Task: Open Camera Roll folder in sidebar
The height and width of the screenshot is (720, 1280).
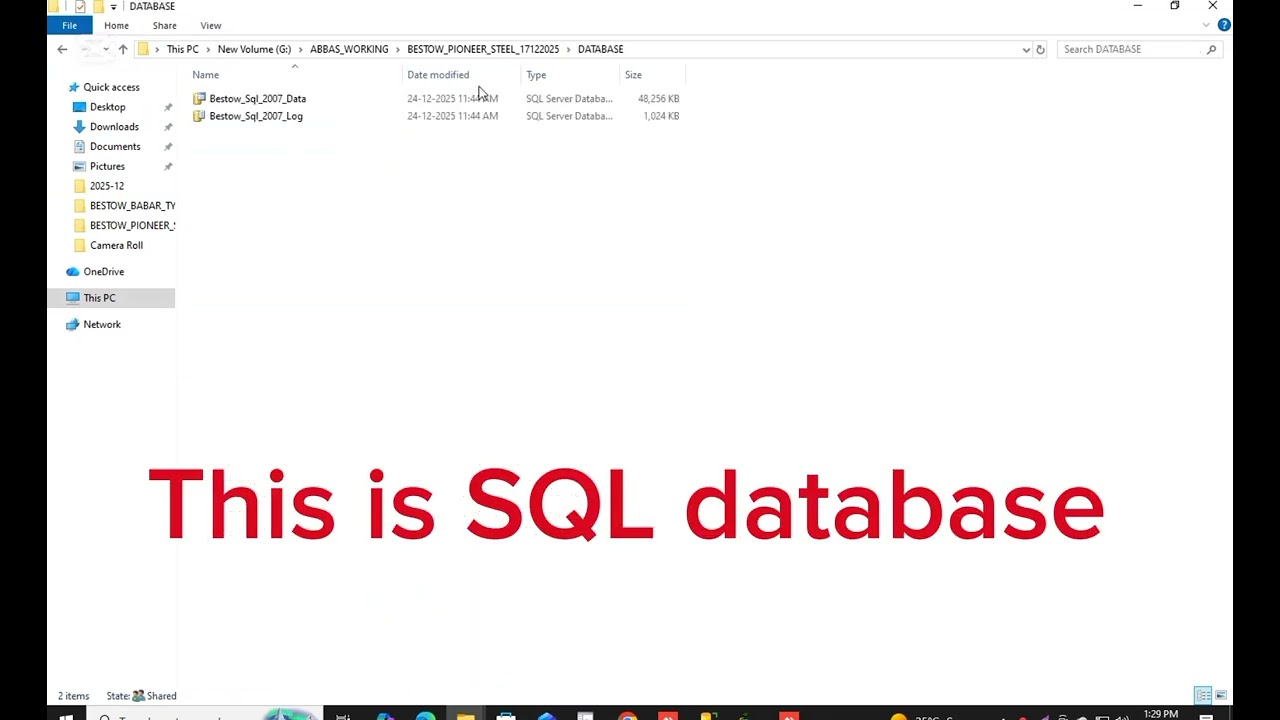Action: pyautogui.click(x=116, y=245)
